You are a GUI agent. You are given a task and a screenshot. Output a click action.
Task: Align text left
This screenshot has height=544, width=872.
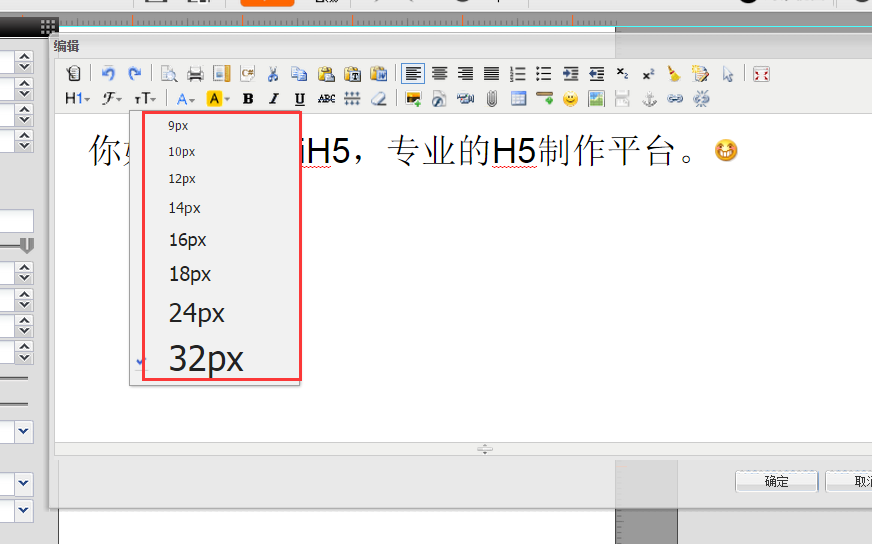coord(413,73)
